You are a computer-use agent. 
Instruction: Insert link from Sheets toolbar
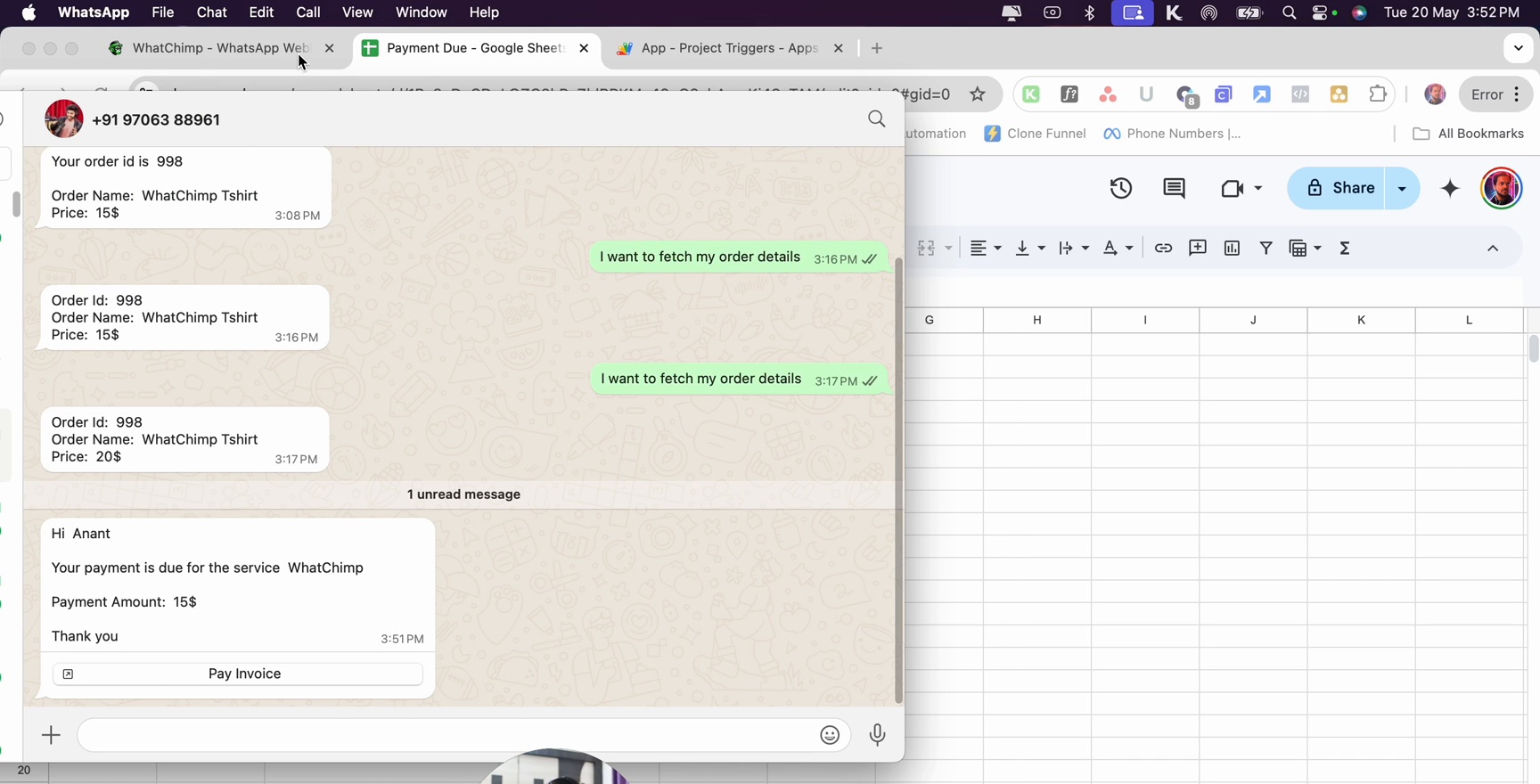1163,249
